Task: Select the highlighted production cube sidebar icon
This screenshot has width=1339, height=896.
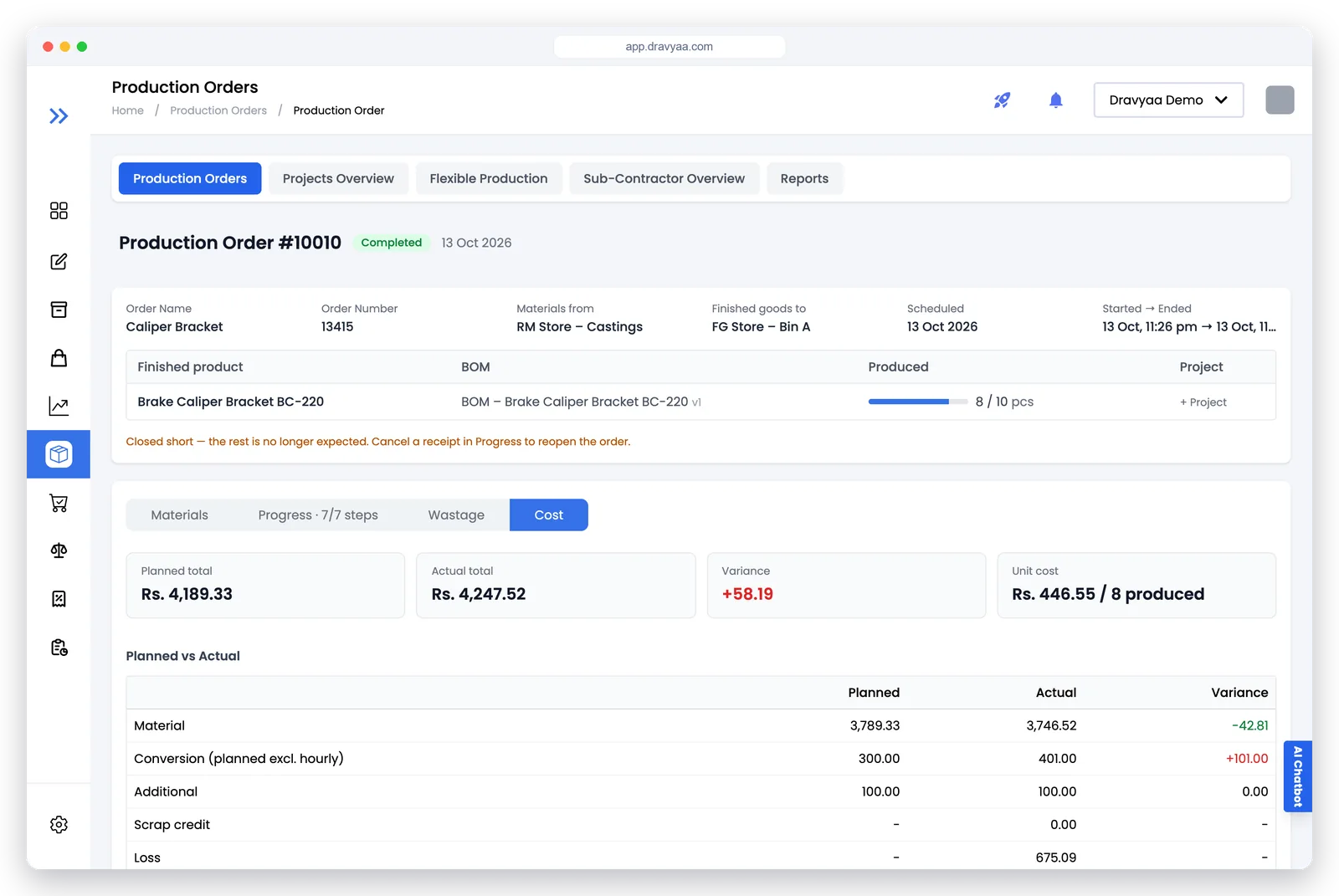Action: coord(59,454)
